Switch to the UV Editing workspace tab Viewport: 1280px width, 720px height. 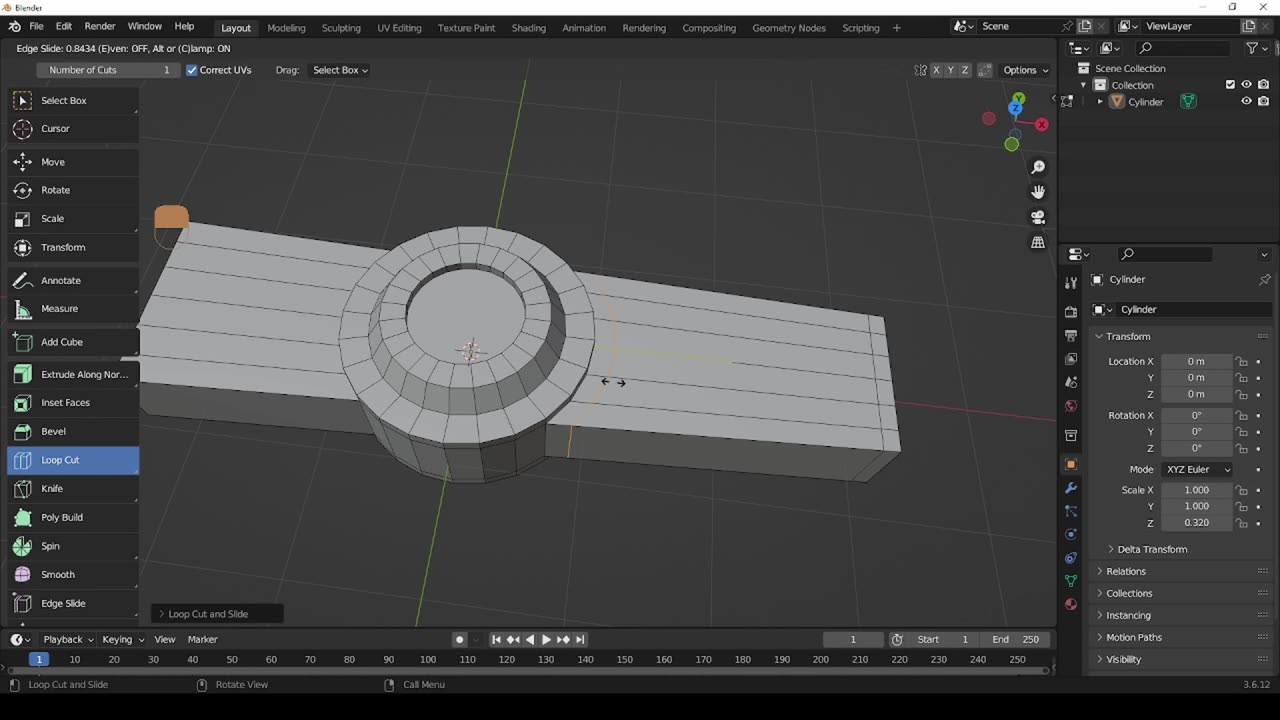[x=399, y=28]
